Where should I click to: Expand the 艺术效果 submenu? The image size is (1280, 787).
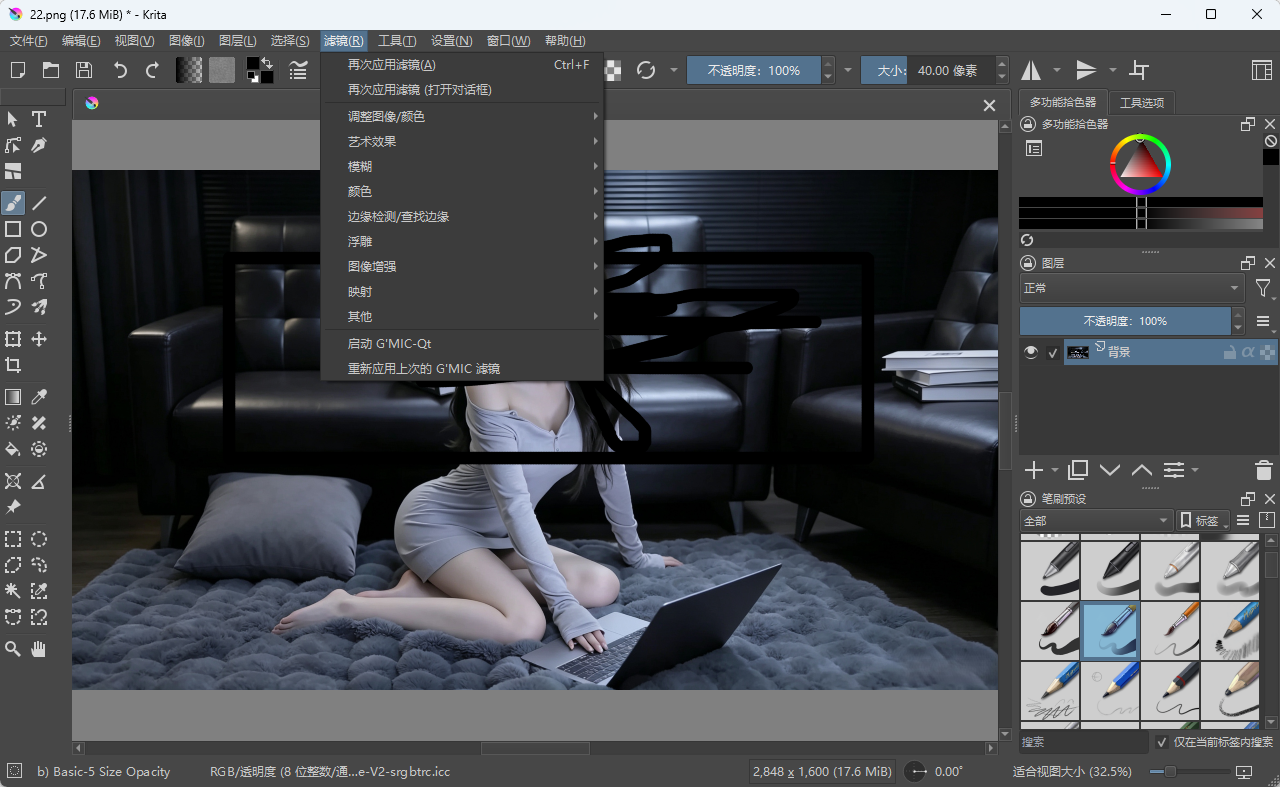pyautogui.click(x=462, y=141)
